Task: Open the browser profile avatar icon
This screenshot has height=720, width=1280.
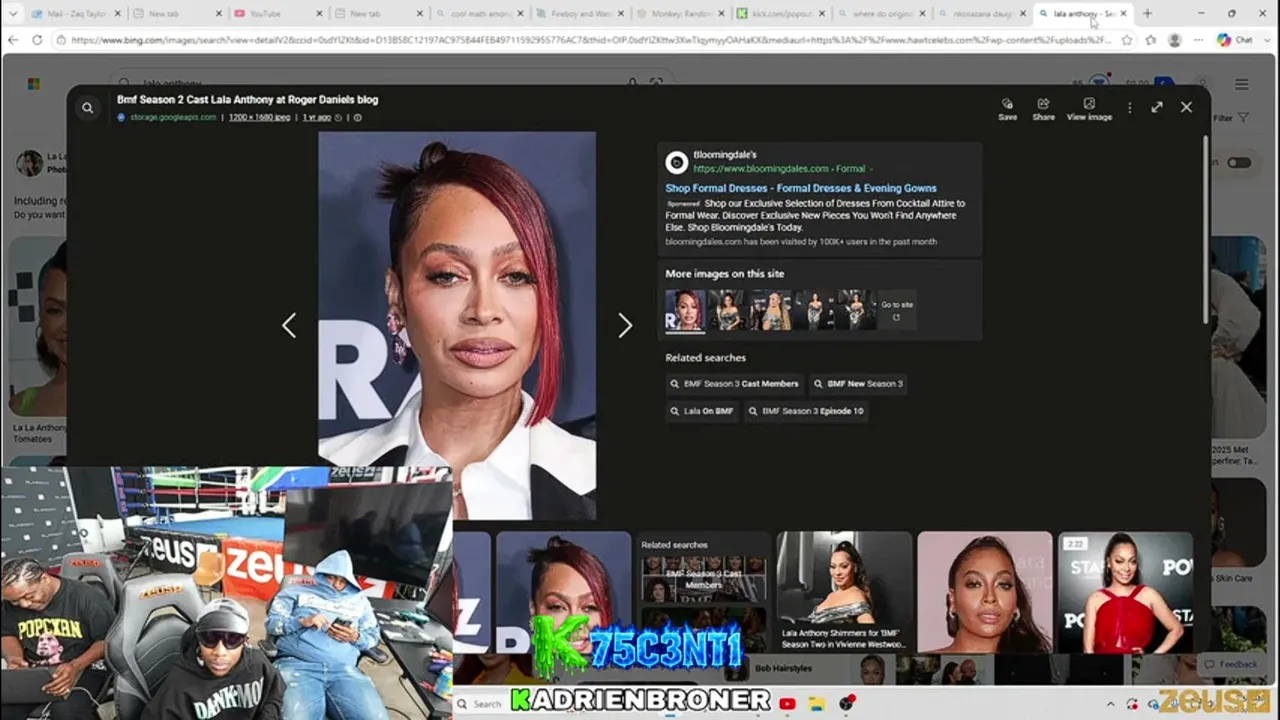Action: pyautogui.click(x=1174, y=40)
